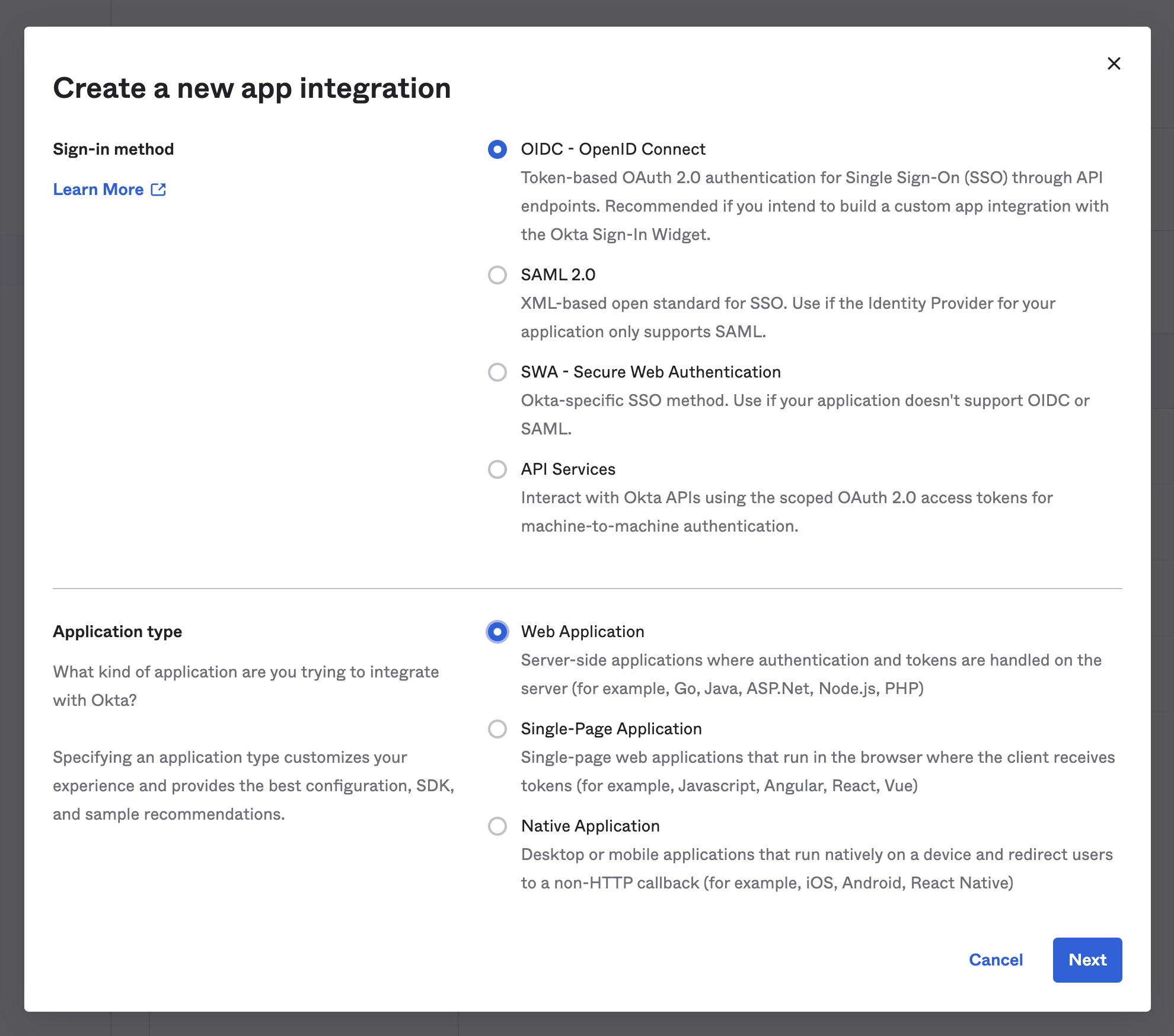Select OIDC - OpenID Connect sign-in method

(x=496, y=149)
